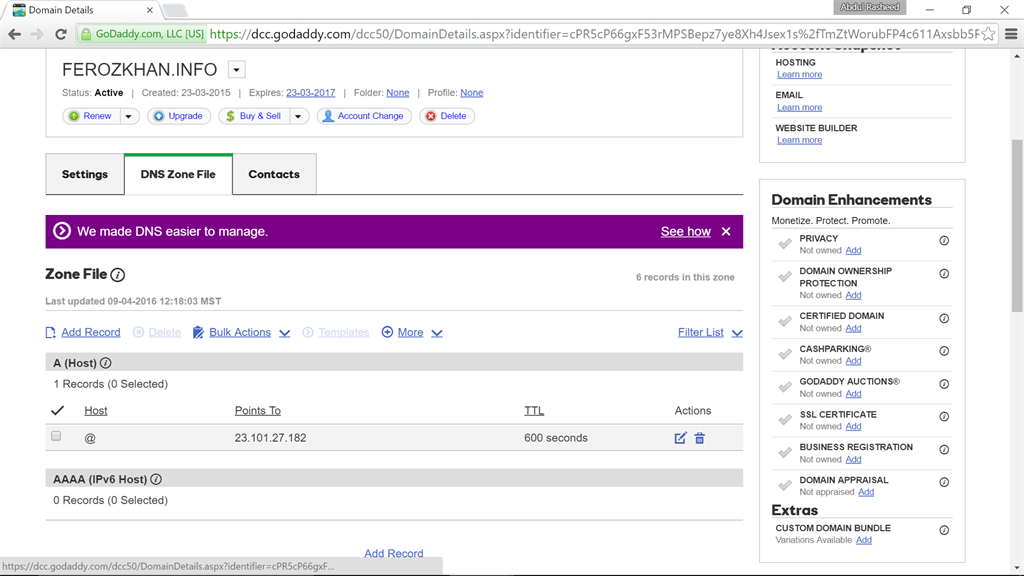Click the Add Record page icon in toolbar
Viewport: 1024px width, 576px height.
click(x=50, y=332)
